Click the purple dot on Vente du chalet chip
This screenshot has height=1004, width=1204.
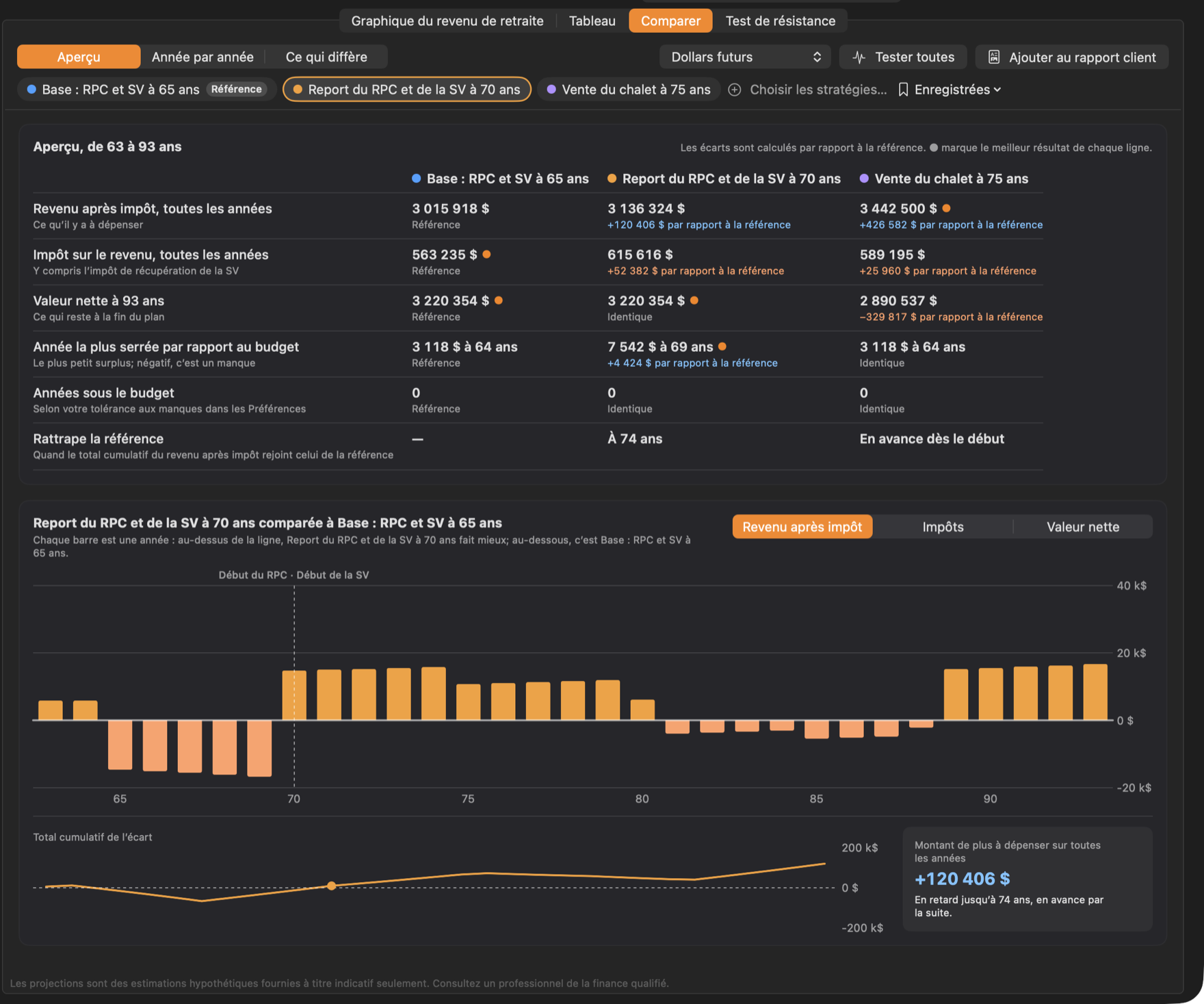pyautogui.click(x=551, y=90)
